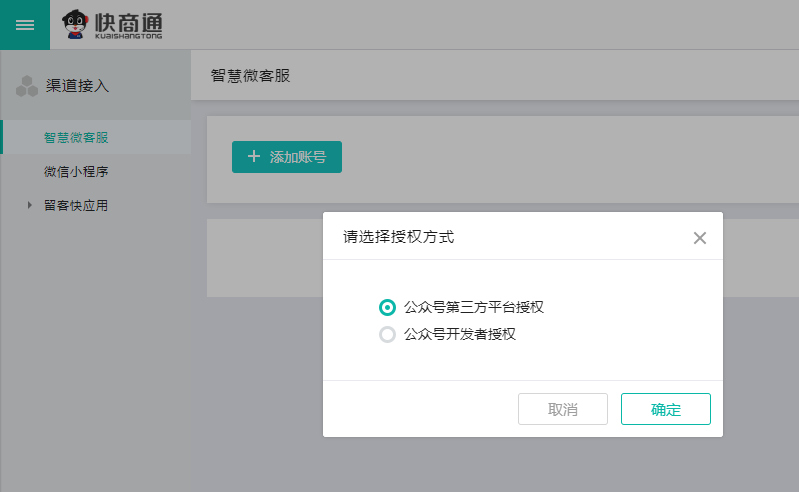This screenshot has height=492, width=799.
Task: Click the 公众号第三方平台授权 label text
Action: [473, 307]
